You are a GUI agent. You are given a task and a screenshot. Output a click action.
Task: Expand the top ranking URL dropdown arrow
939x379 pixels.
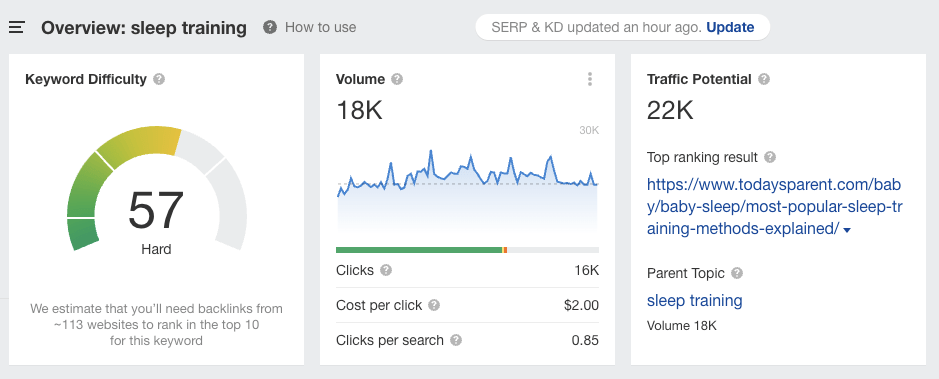point(847,230)
